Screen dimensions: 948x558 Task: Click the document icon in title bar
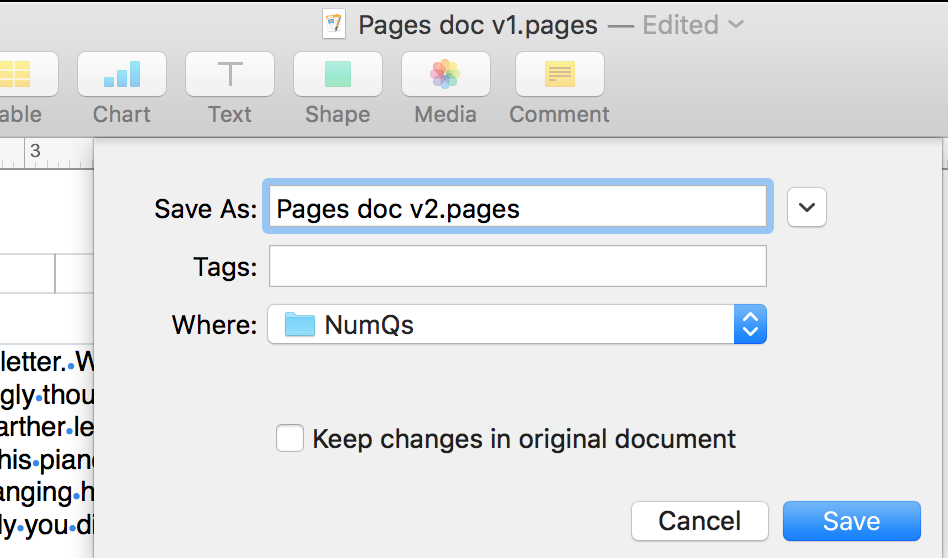coord(334,25)
